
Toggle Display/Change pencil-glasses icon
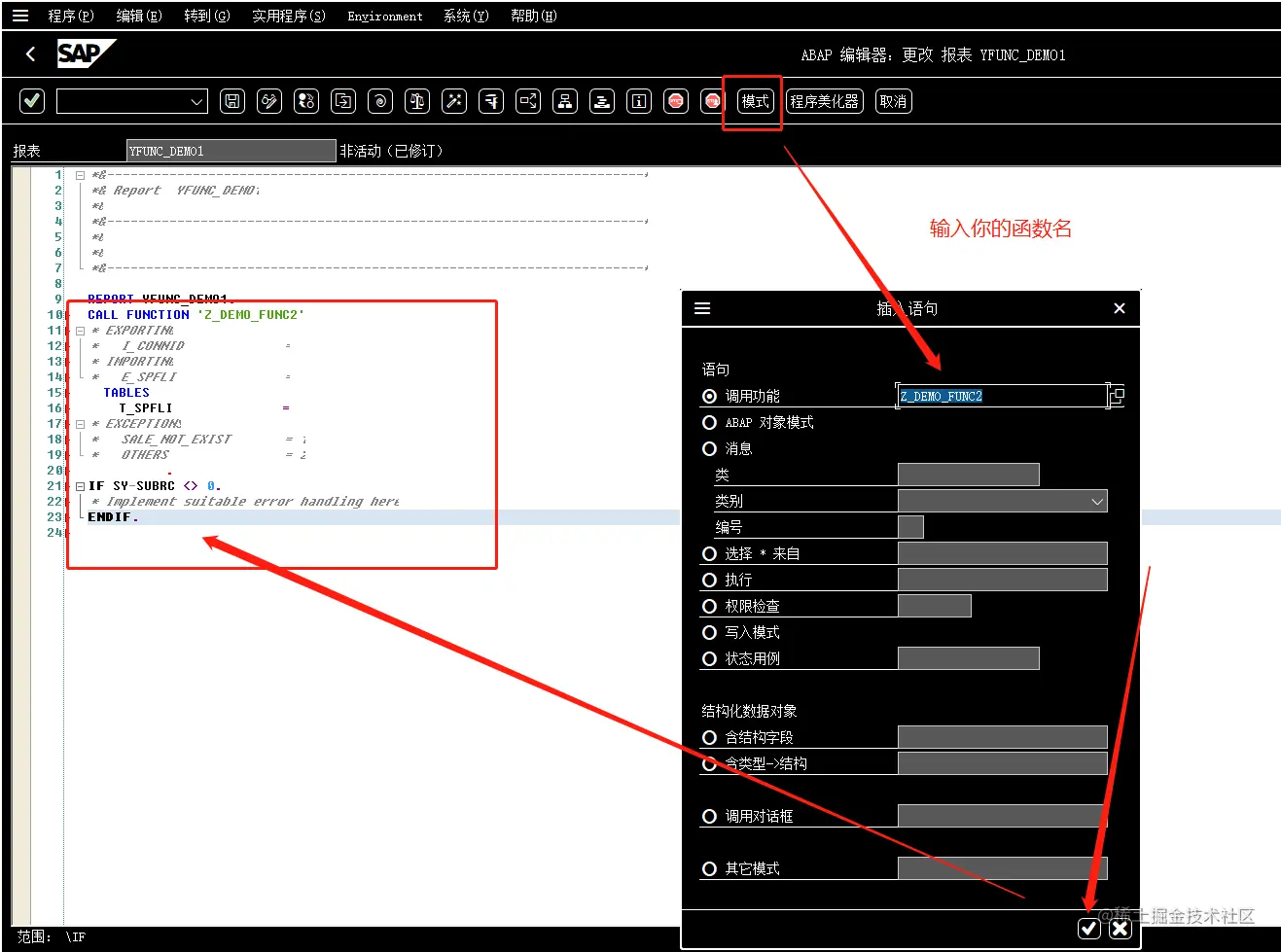(x=269, y=101)
